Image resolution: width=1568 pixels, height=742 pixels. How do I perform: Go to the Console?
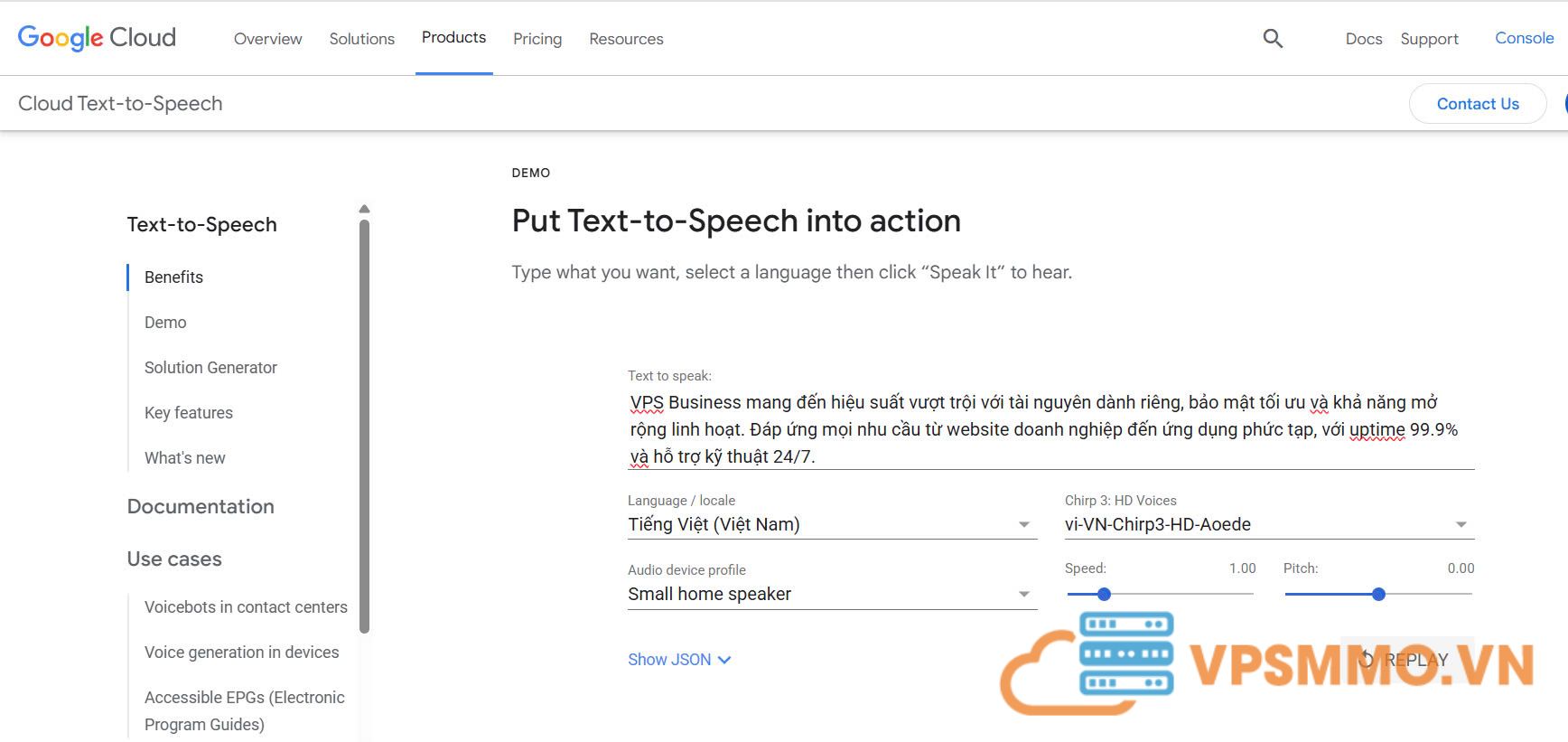coord(1524,38)
